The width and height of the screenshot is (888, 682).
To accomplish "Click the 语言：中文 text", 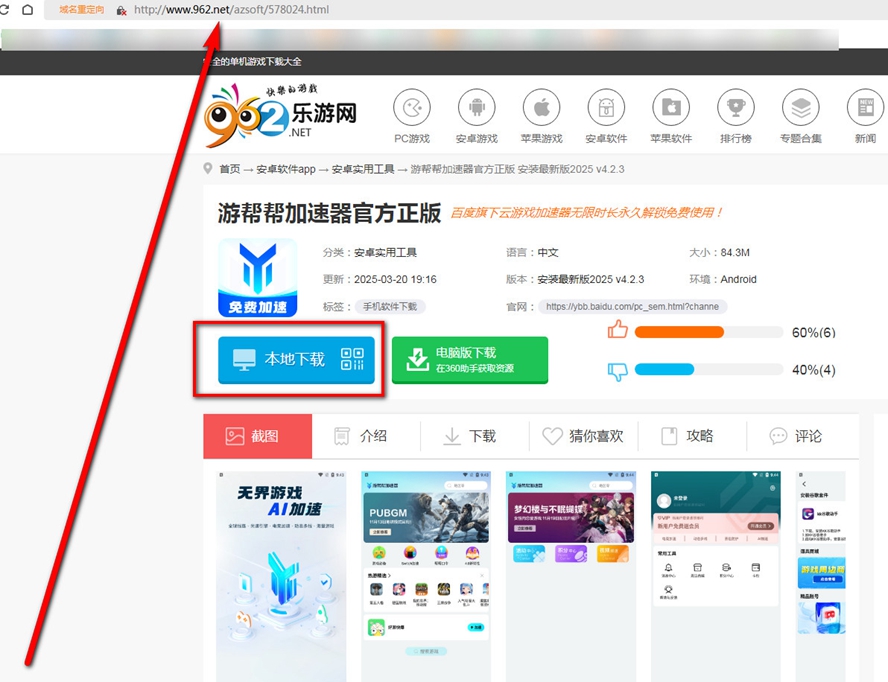I will (x=532, y=252).
